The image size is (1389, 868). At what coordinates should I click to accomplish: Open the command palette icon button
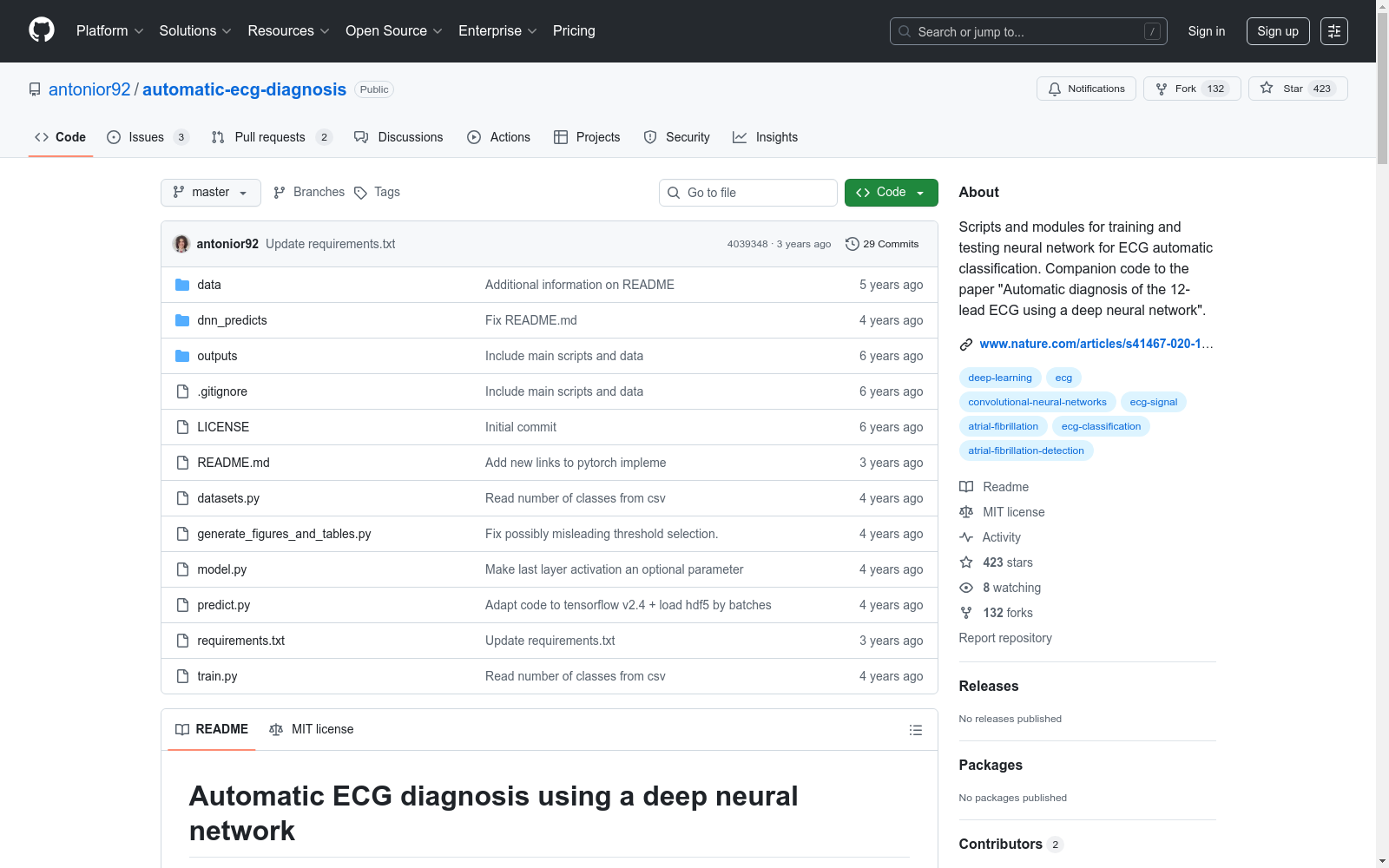click(1334, 31)
